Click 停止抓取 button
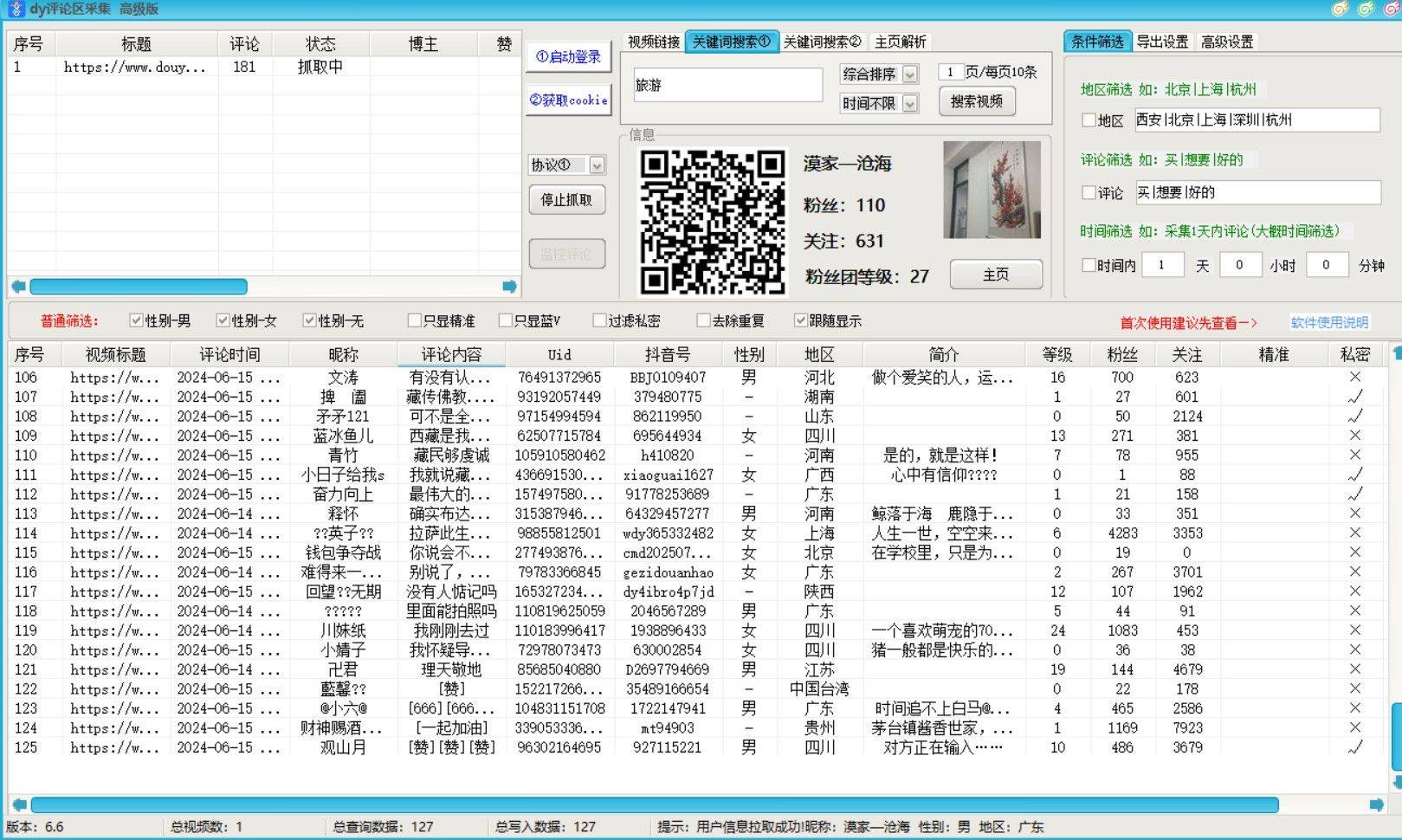 pyautogui.click(x=566, y=200)
